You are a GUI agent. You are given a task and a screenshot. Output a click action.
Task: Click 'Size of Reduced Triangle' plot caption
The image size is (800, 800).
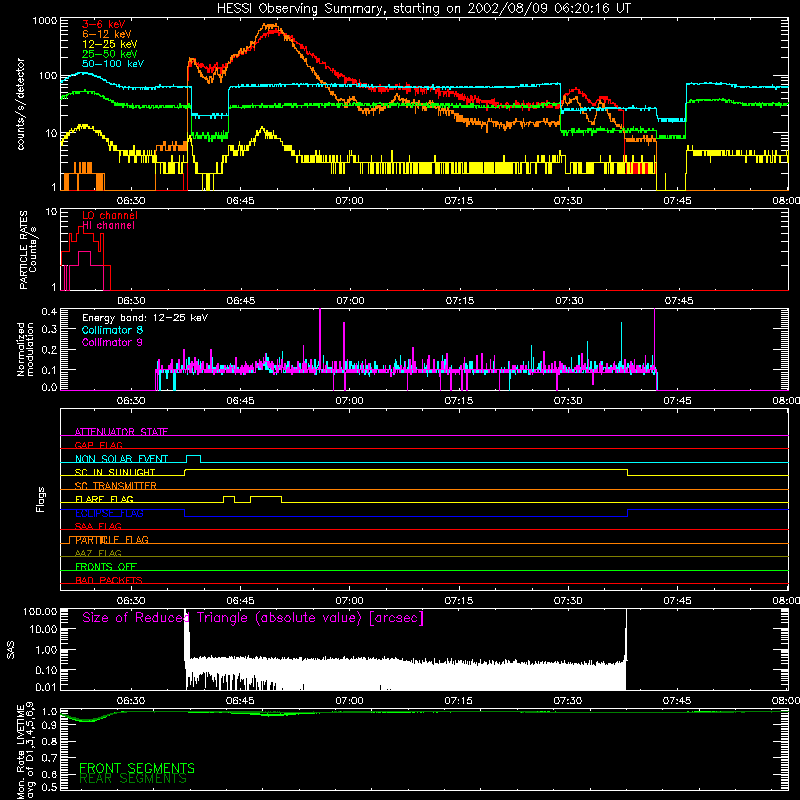253,618
